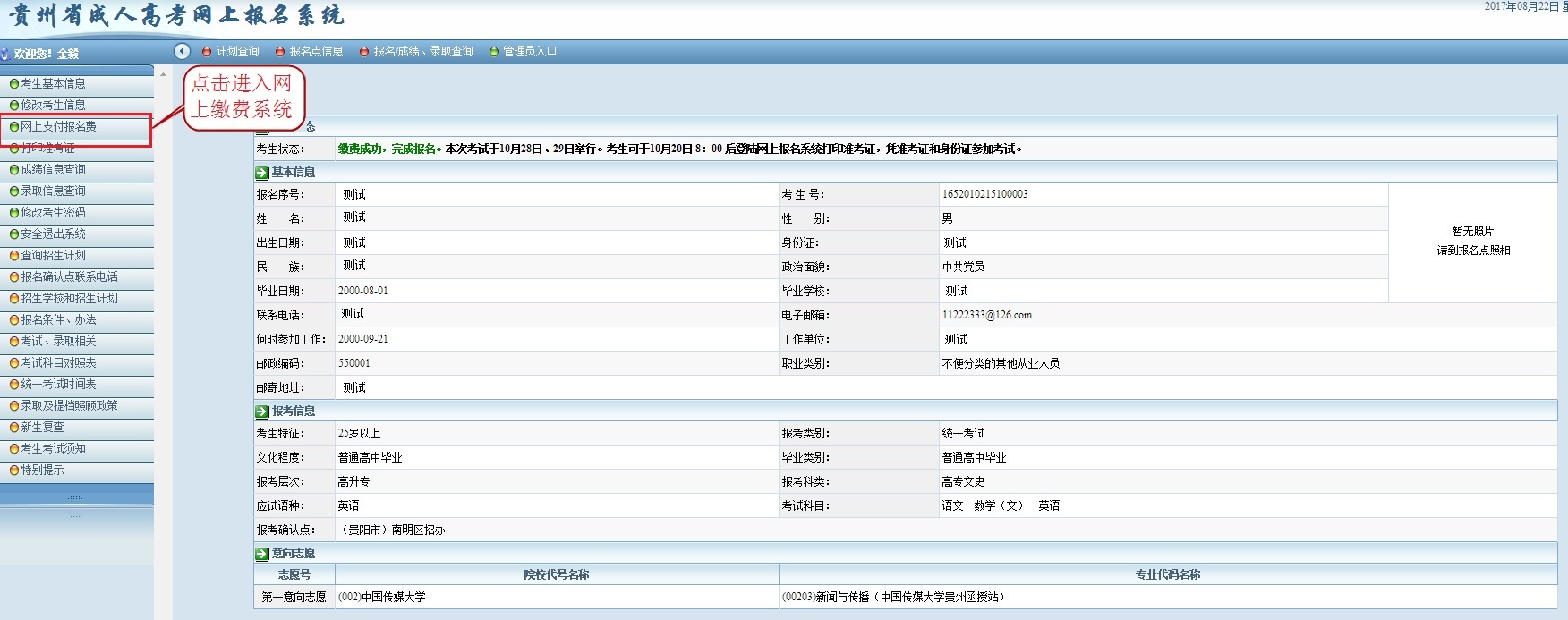Click the green arrow icon beside 意向志愿
1568x620 pixels.
point(261,554)
